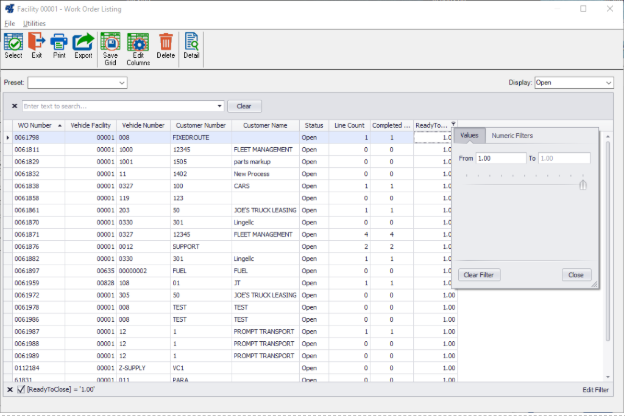
Task: Click the Export toolbar icon
Action: (83, 46)
